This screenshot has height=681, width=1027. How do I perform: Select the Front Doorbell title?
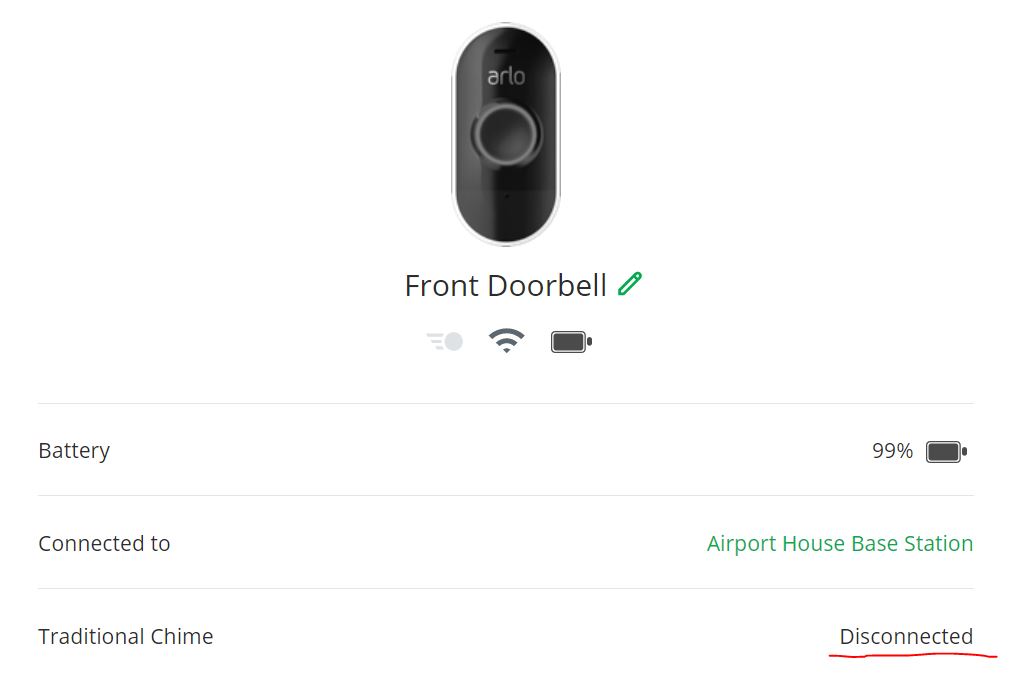click(506, 285)
